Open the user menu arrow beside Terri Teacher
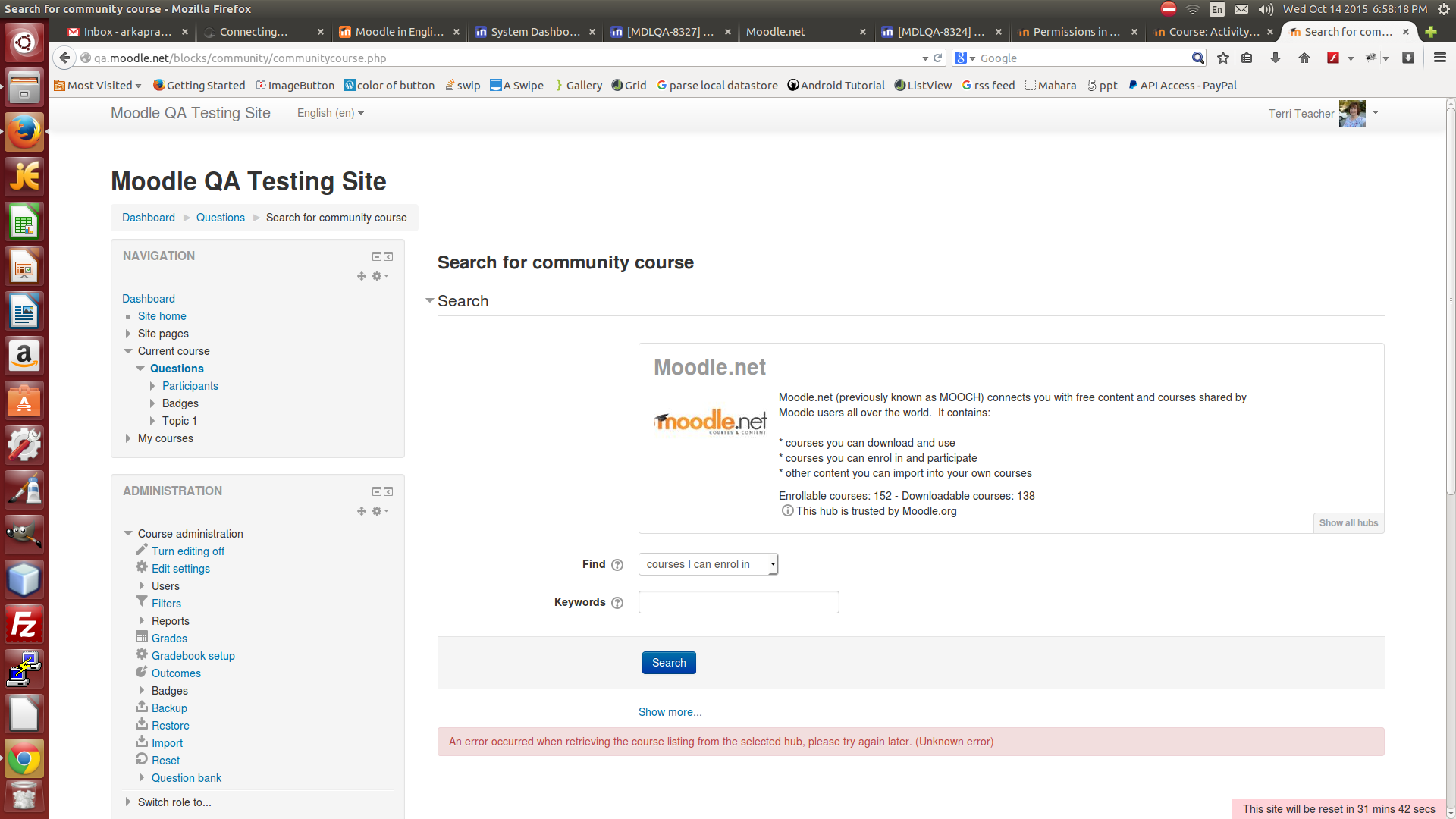The image size is (1456, 819). coord(1375,112)
